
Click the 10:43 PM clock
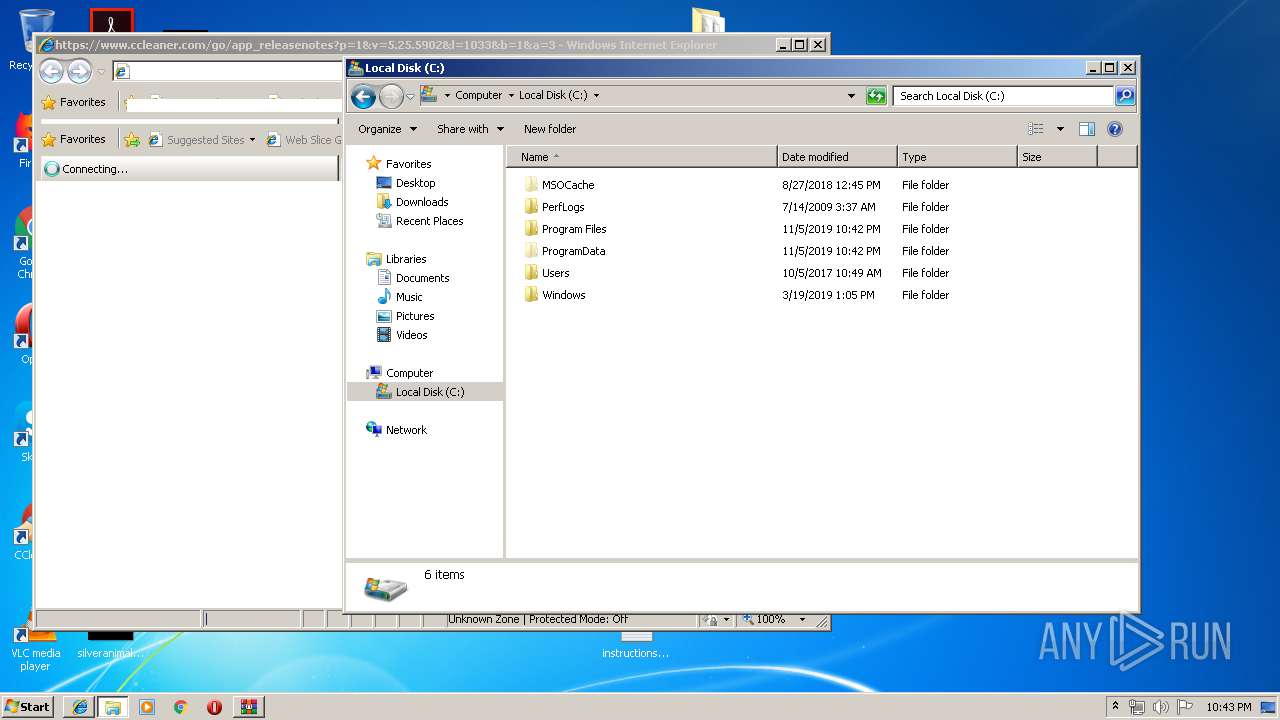(x=1229, y=707)
